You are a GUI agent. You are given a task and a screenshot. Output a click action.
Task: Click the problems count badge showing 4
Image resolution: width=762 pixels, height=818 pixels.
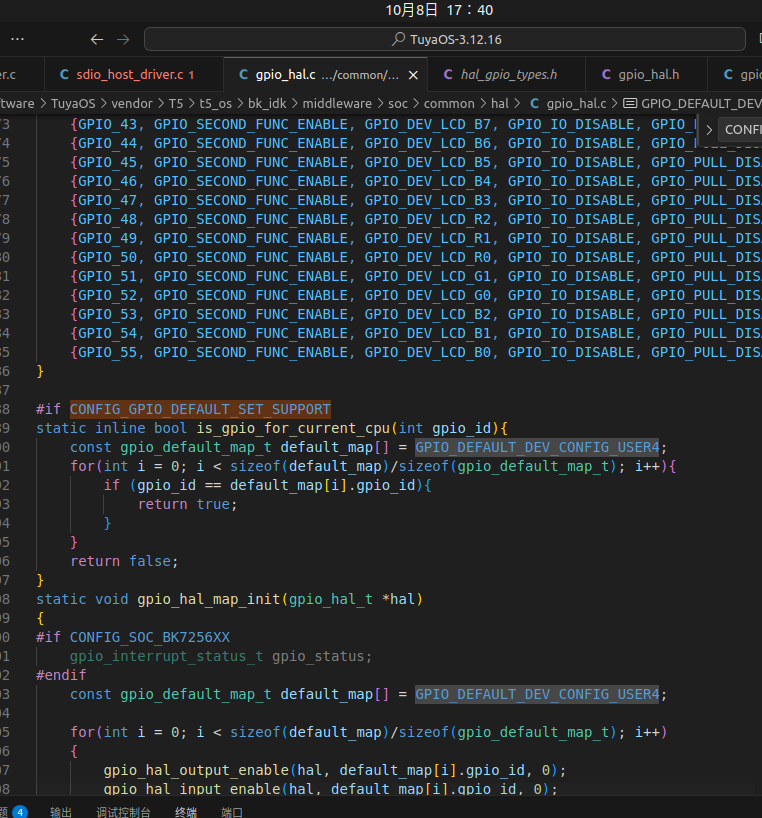(x=20, y=811)
